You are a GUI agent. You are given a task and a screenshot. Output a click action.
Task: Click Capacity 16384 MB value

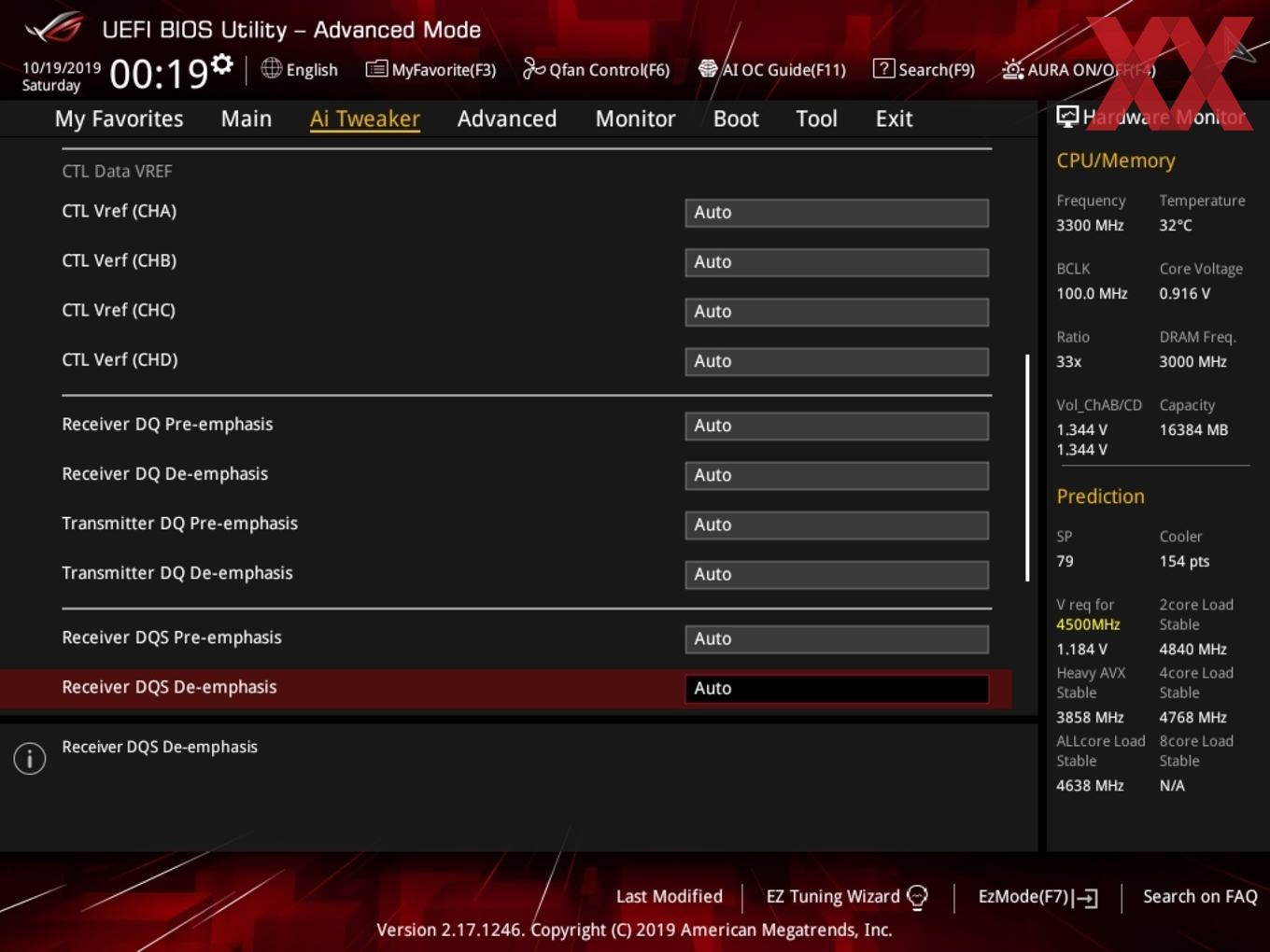point(1193,430)
